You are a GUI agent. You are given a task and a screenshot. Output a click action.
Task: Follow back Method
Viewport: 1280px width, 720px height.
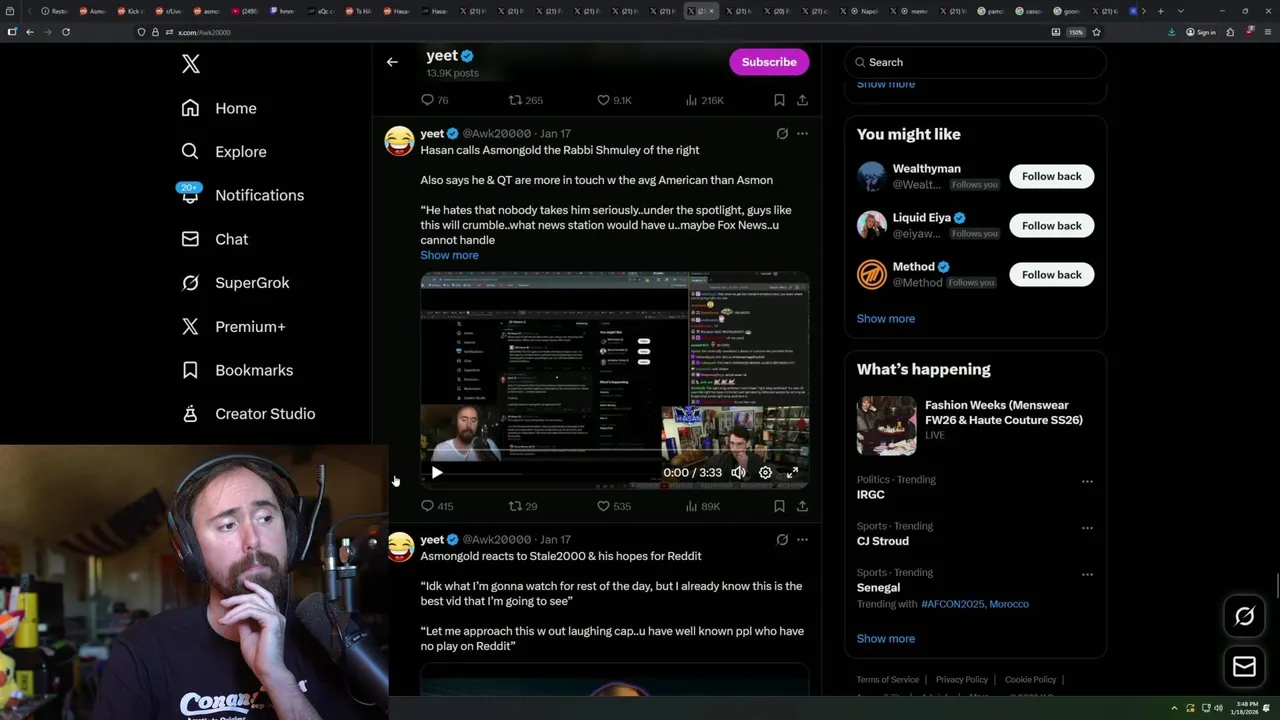[1051, 274]
